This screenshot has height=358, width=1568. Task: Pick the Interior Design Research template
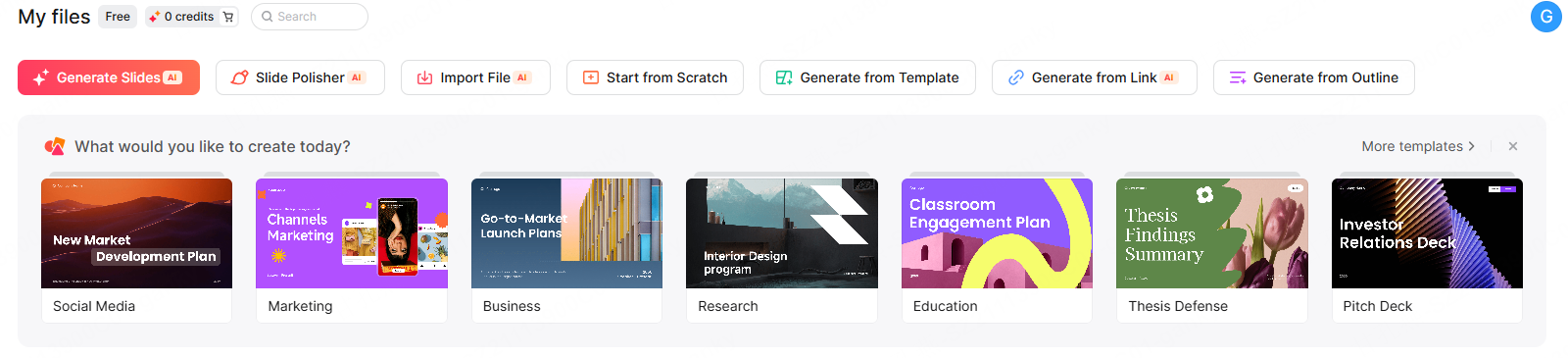(x=782, y=233)
